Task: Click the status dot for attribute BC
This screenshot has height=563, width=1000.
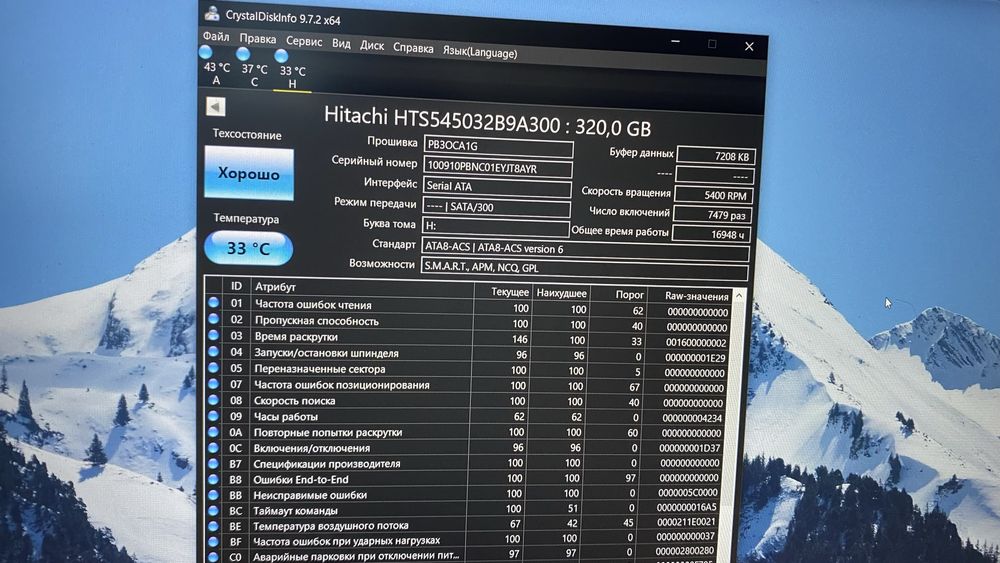Action: click(x=213, y=510)
